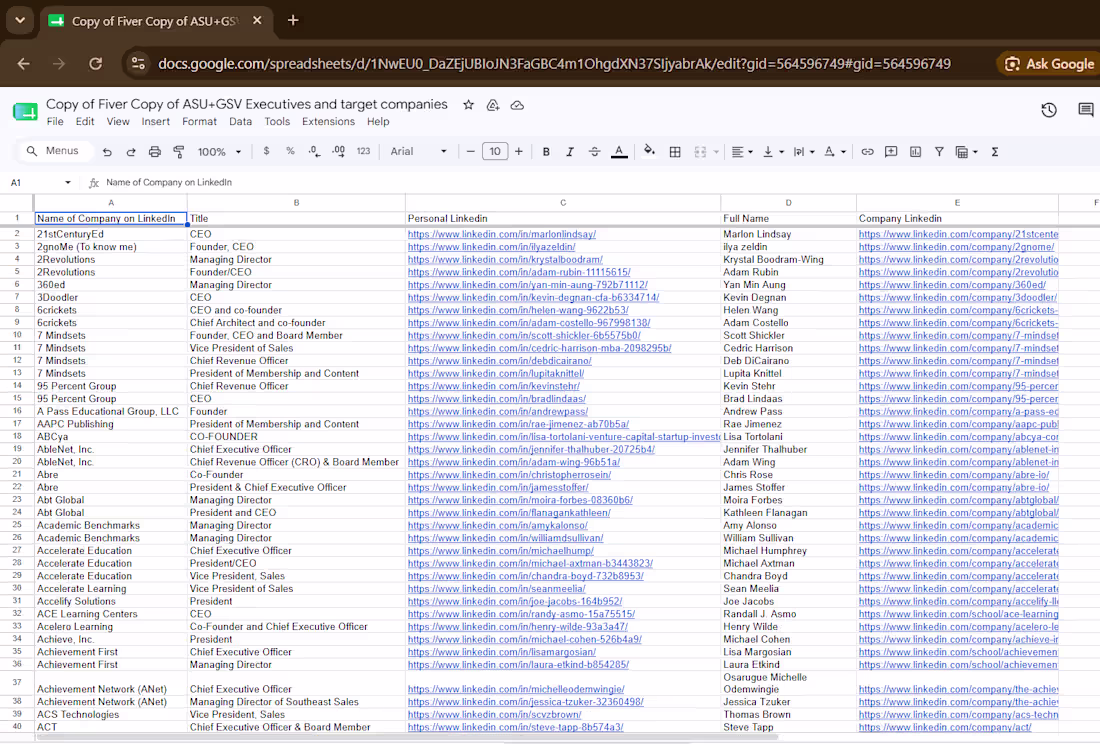Open the Insert menu
Image resolution: width=1100 pixels, height=744 pixels.
155,121
